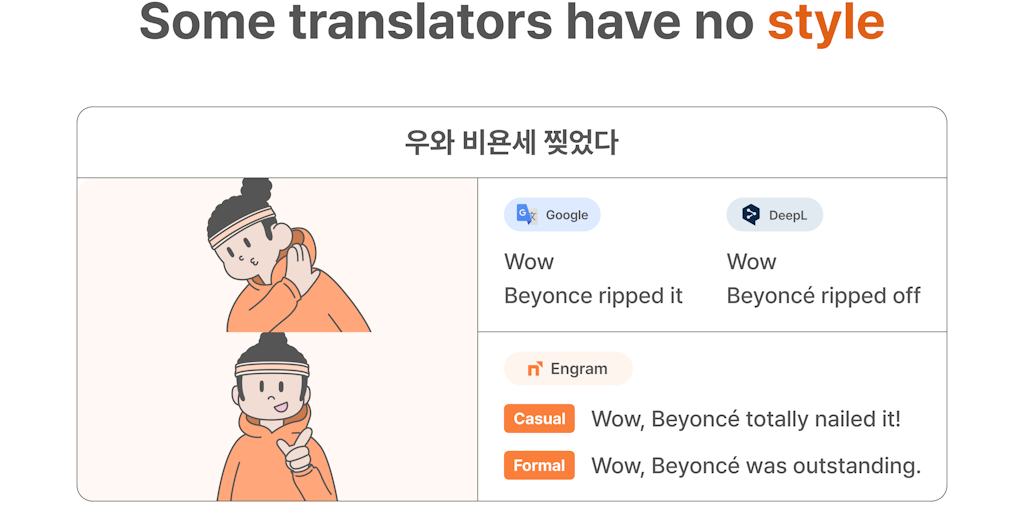Click the "Beyonce ripped it" Google translation
This screenshot has height=512, width=1024.
pos(593,296)
